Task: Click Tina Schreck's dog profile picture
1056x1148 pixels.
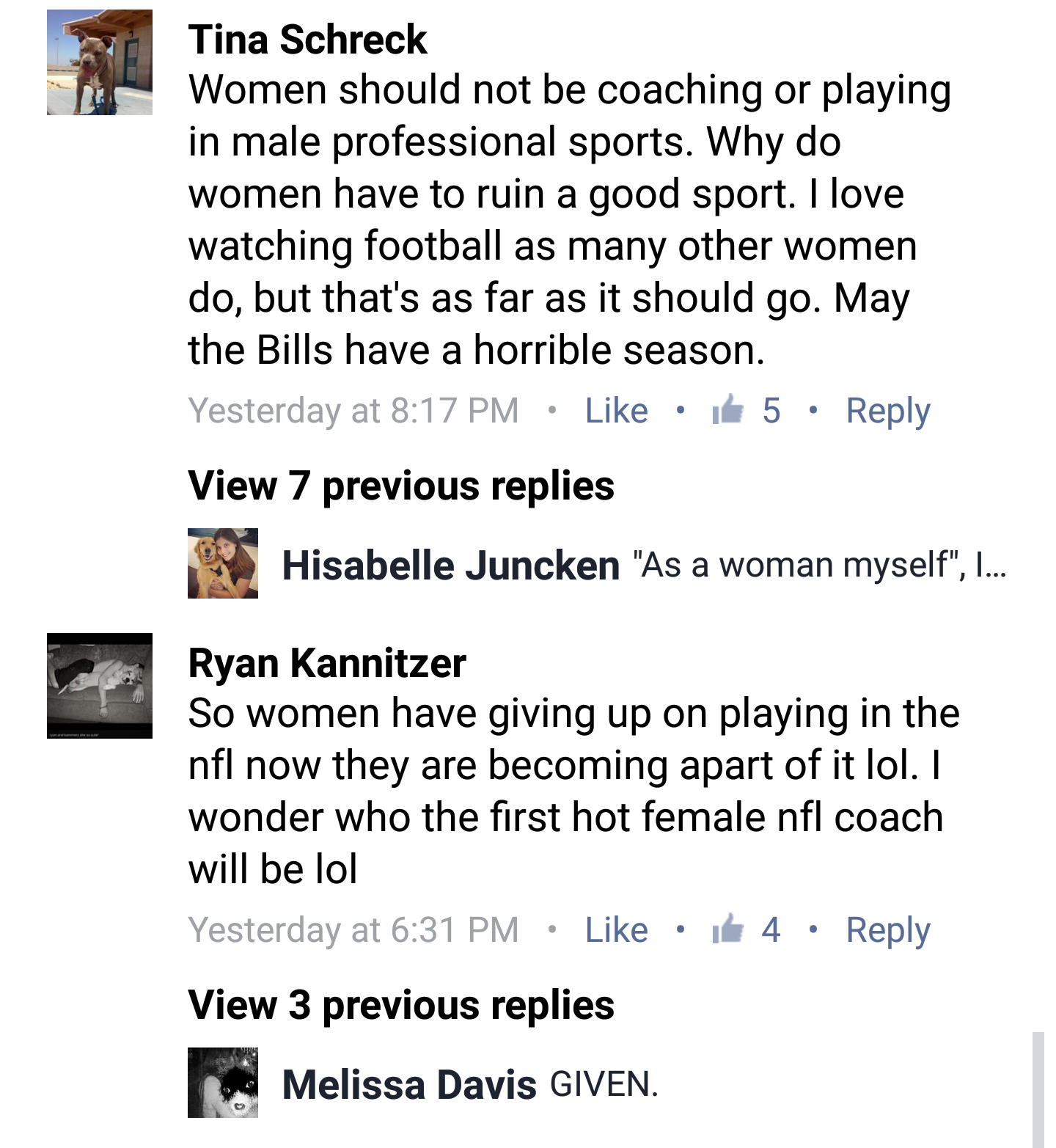Action: pos(100,62)
